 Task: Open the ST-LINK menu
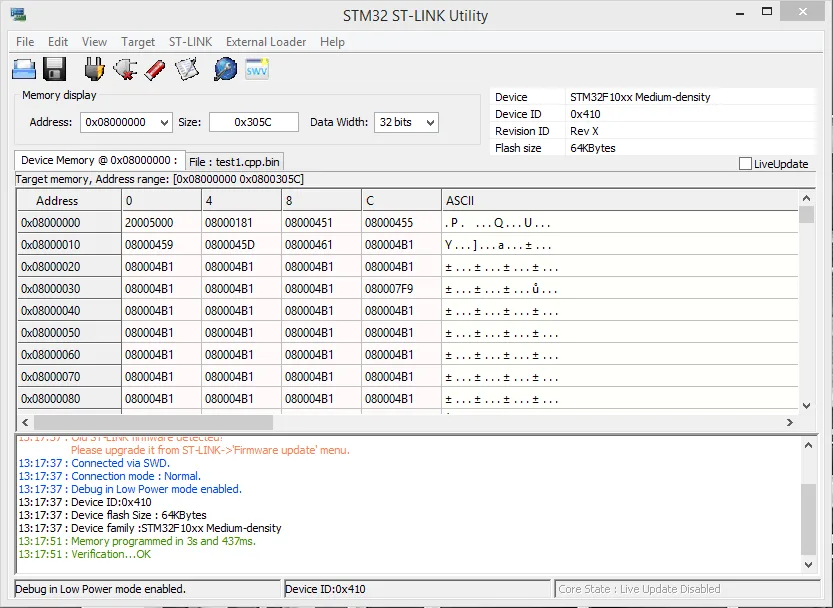tap(190, 42)
